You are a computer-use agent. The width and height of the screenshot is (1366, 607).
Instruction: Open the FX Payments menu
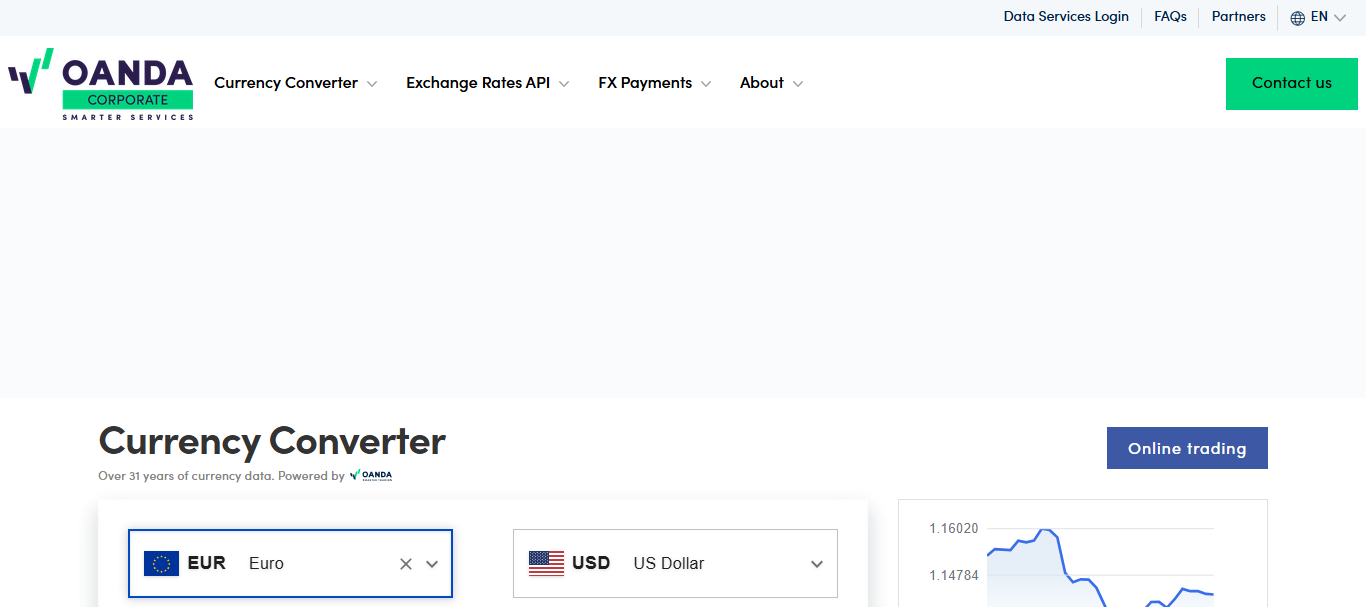coord(655,83)
